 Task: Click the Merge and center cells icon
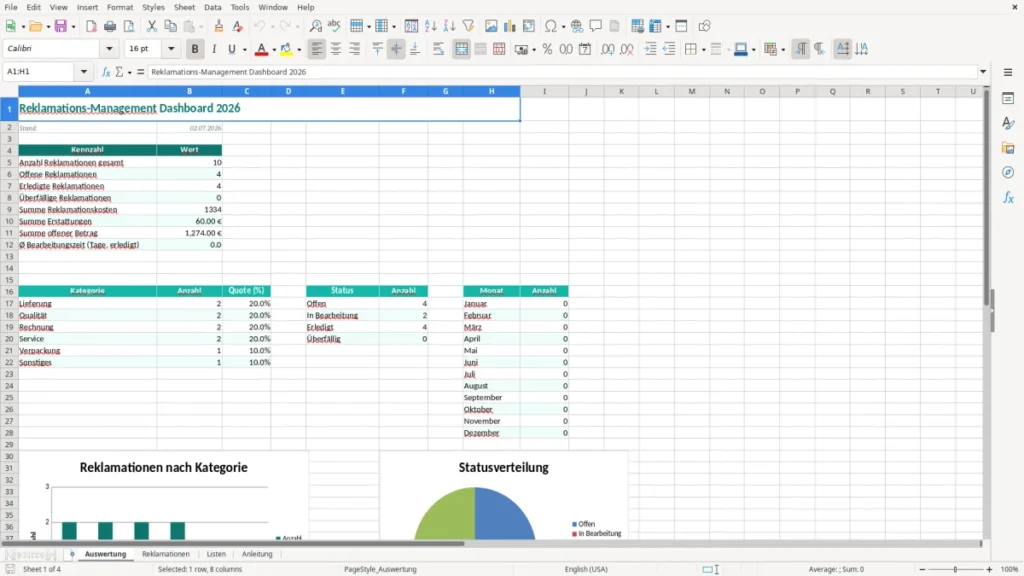click(461, 49)
